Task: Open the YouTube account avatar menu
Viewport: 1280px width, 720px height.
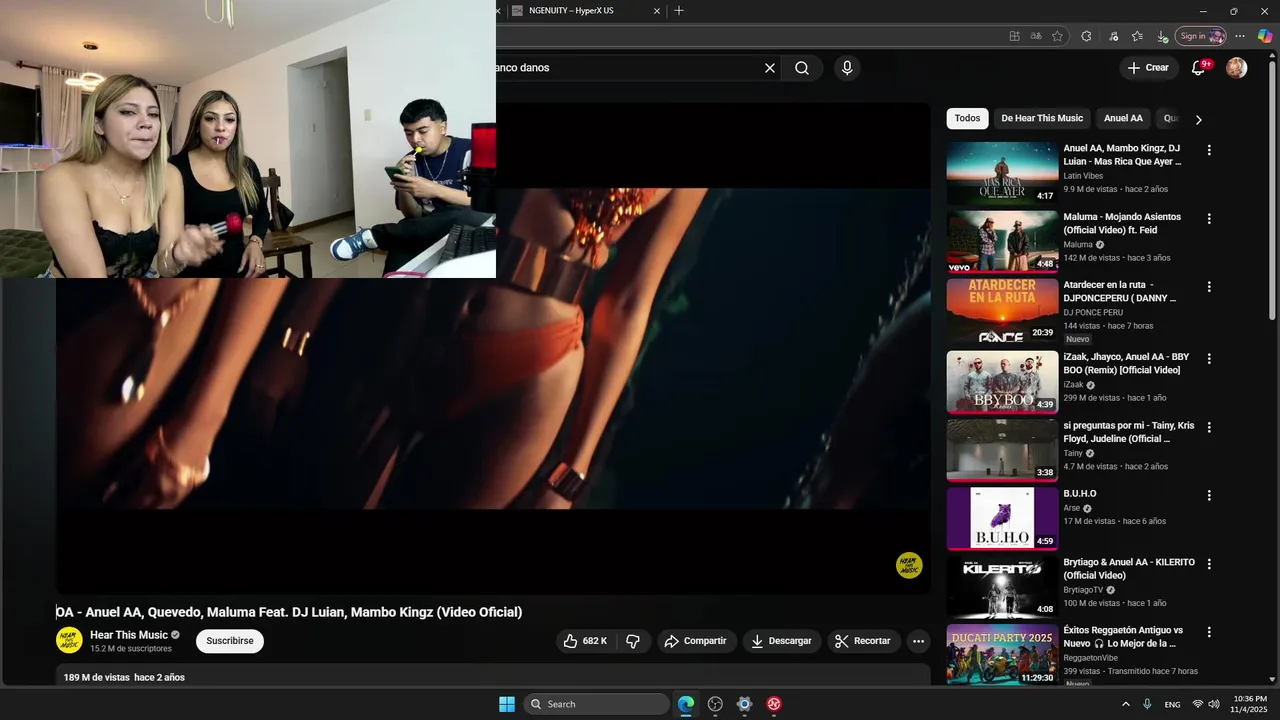Action: click(1237, 68)
